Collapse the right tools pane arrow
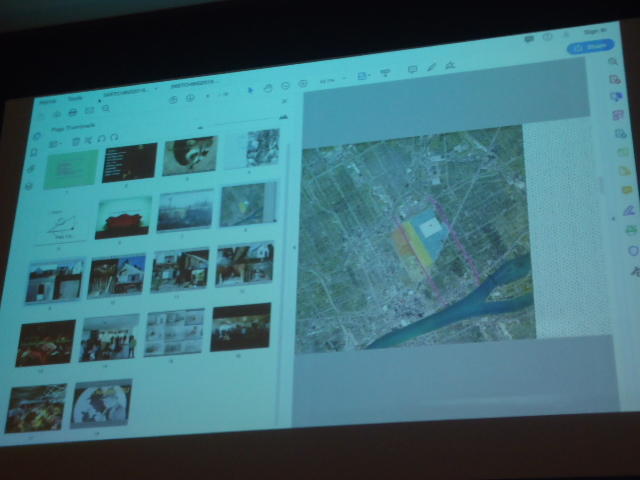 [x=613, y=219]
